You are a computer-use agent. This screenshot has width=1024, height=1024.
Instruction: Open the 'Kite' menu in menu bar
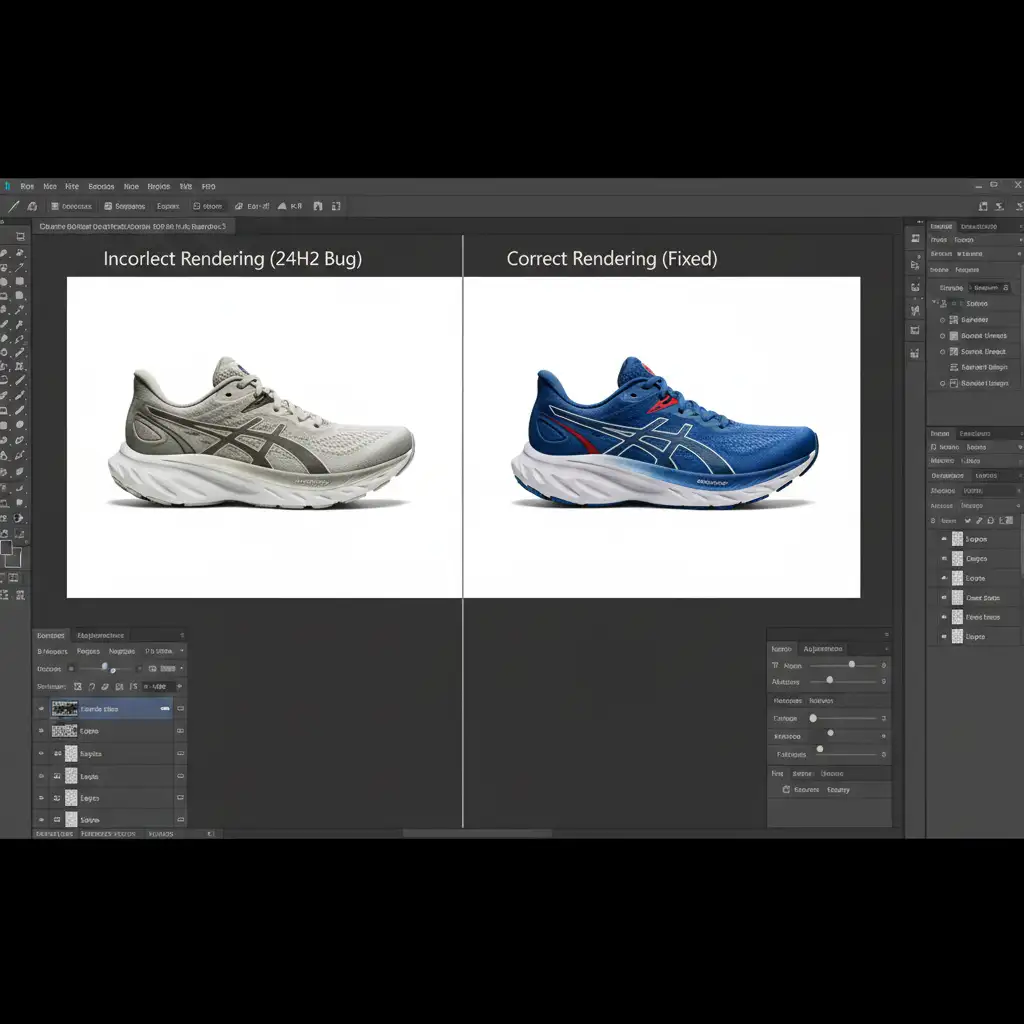pos(72,186)
